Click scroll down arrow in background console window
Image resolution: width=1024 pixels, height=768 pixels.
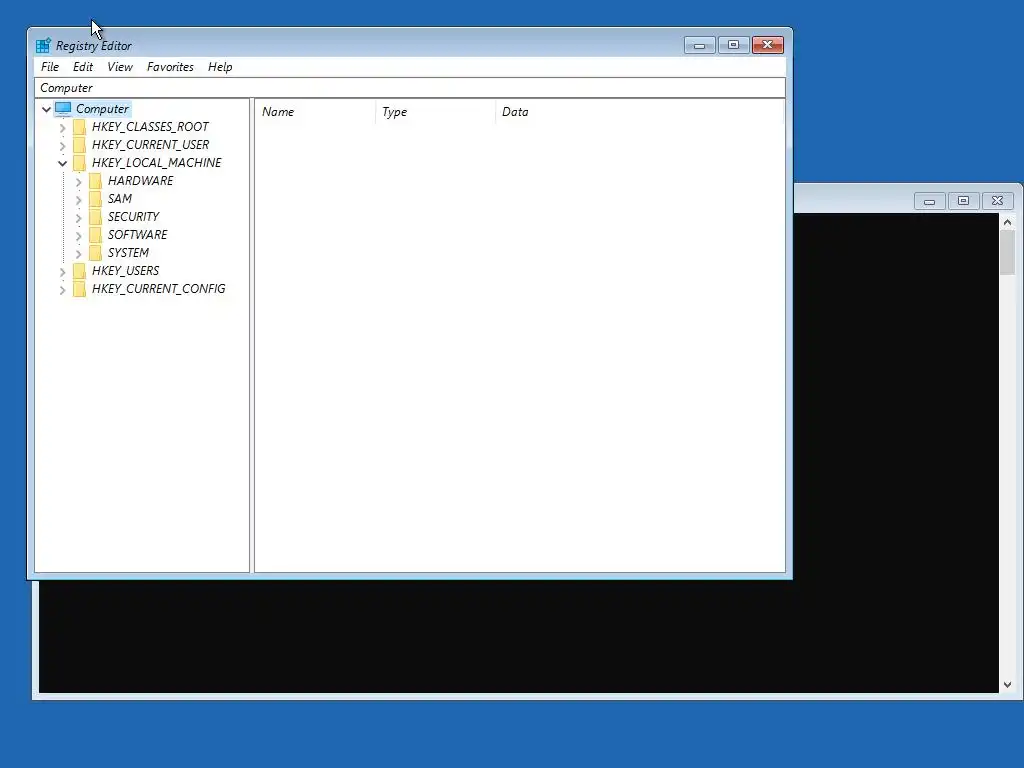pos(1008,685)
